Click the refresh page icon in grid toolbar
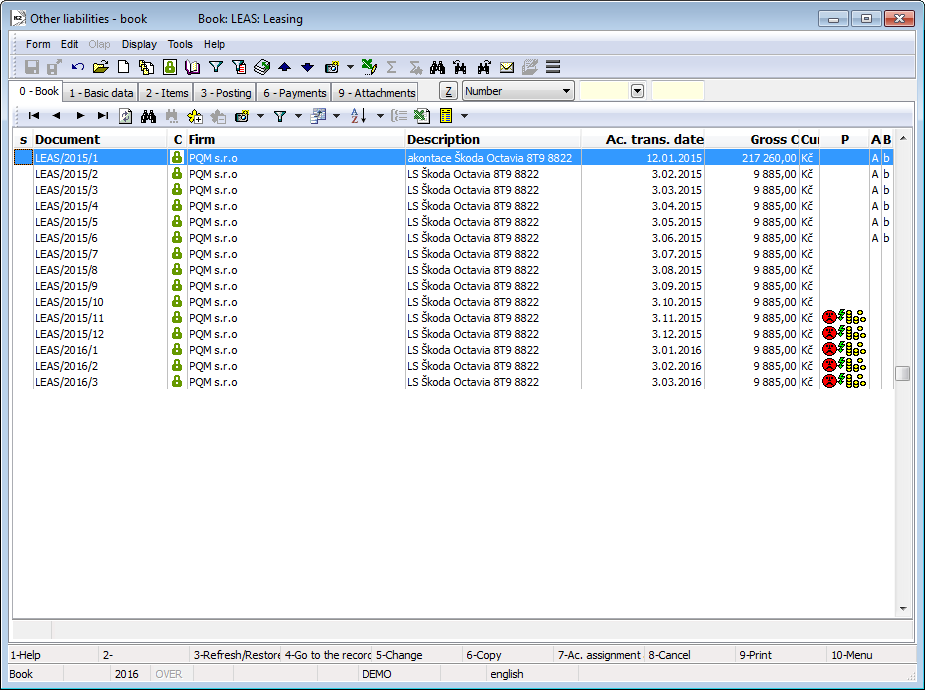The height and width of the screenshot is (690, 925). 125,116
